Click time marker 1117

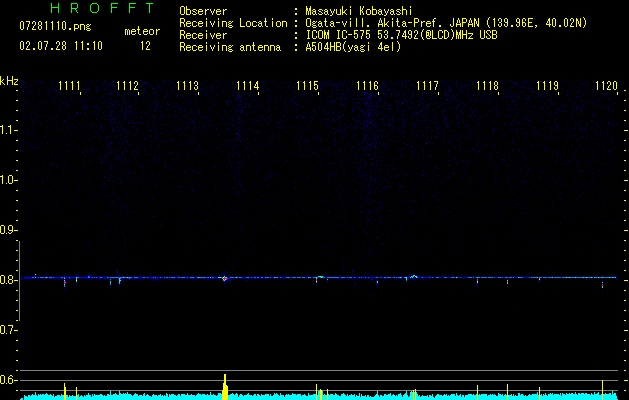pos(427,86)
